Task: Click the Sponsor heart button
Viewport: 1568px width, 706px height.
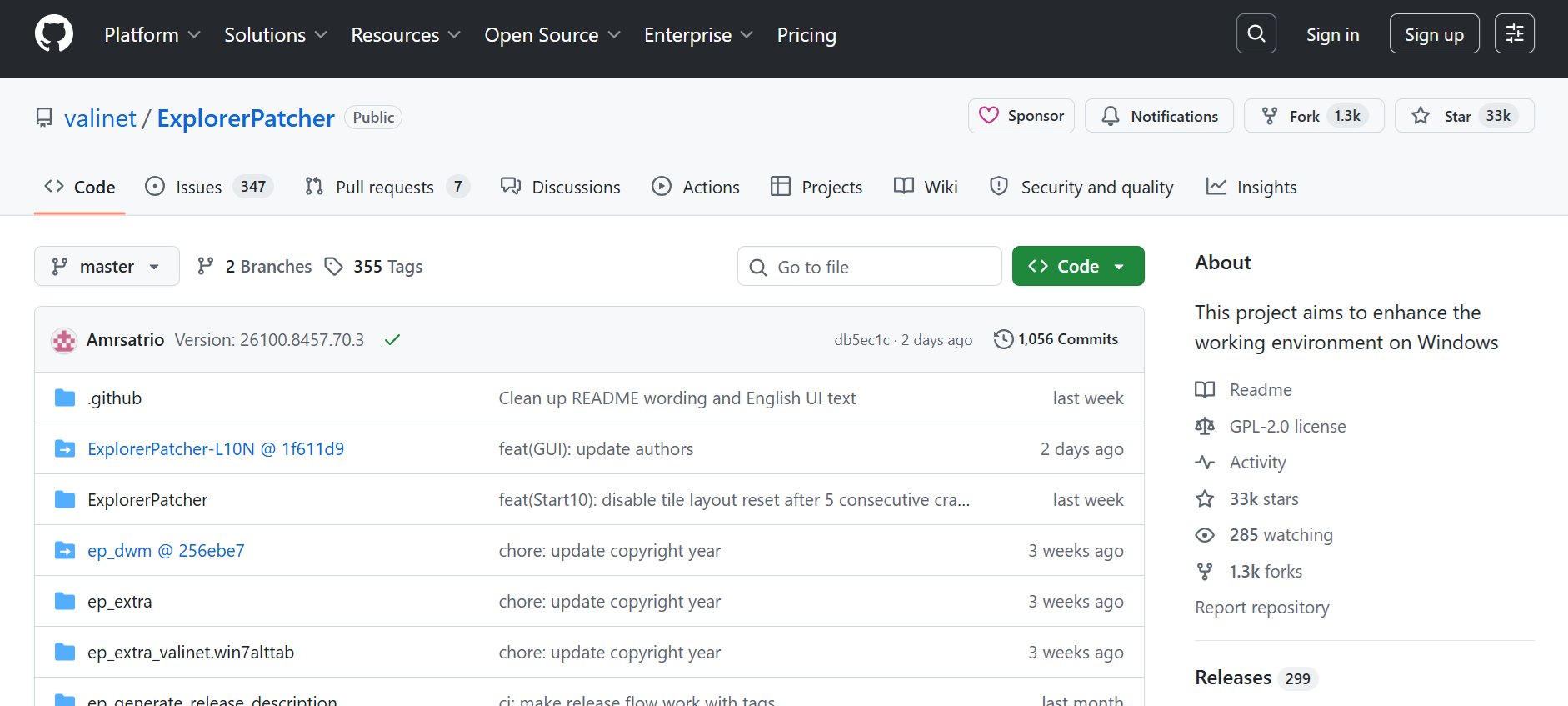Action: pyautogui.click(x=1021, y=116)
